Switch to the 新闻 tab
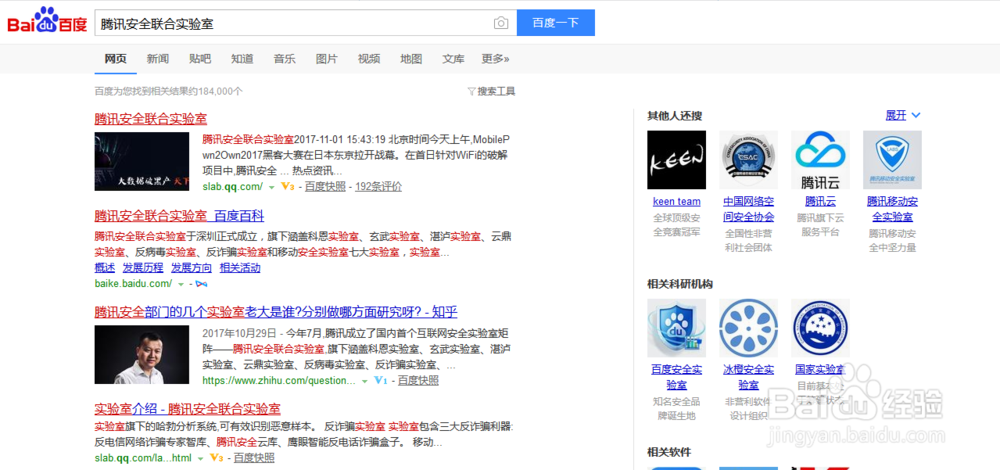The width and height of the screenshot is (1000, 470). pos(158,59)
